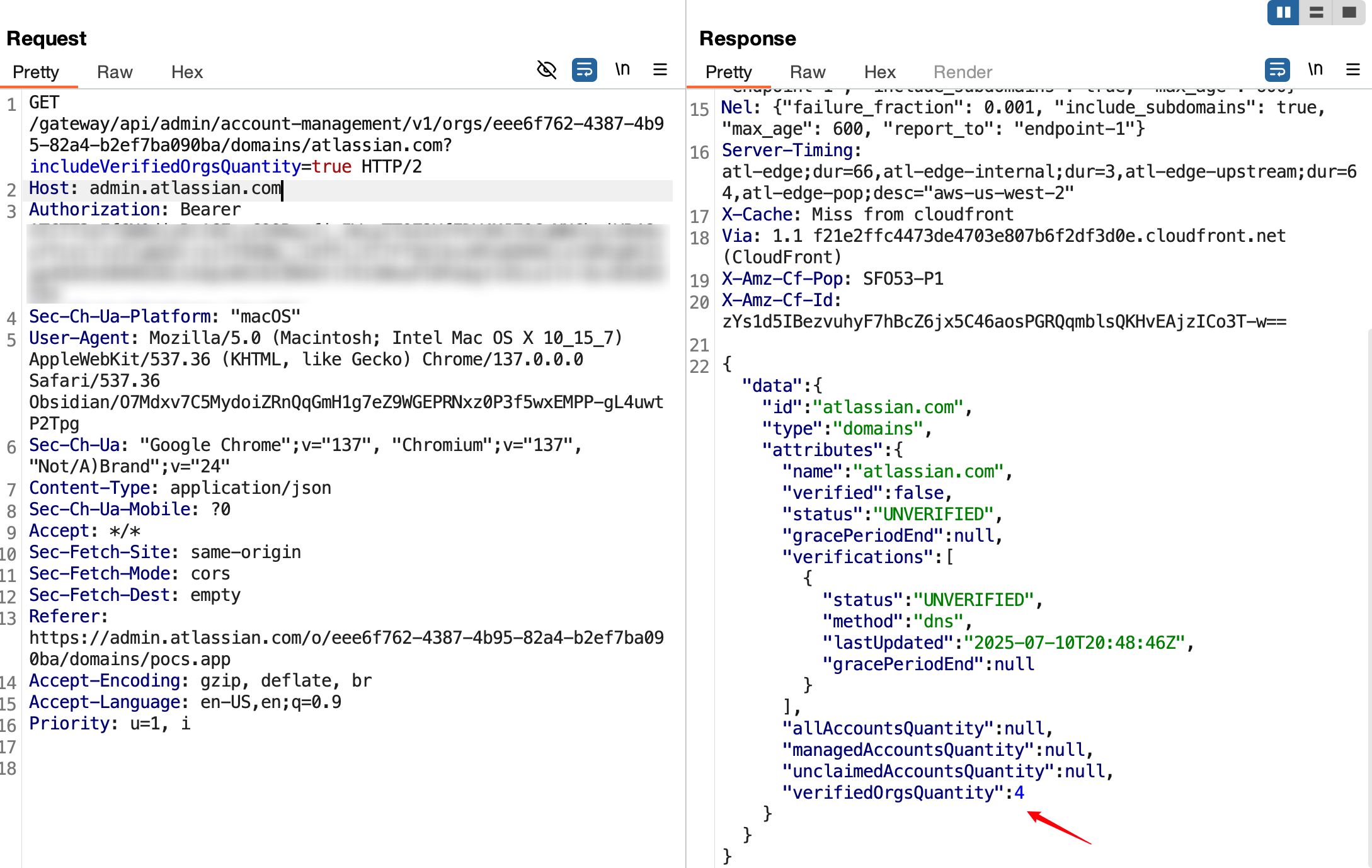Viewport: 1372px width, 868px height.
Task: Click the includeVerifiedOrgsQuantity parameter in request
Action: tap(165, 167)
